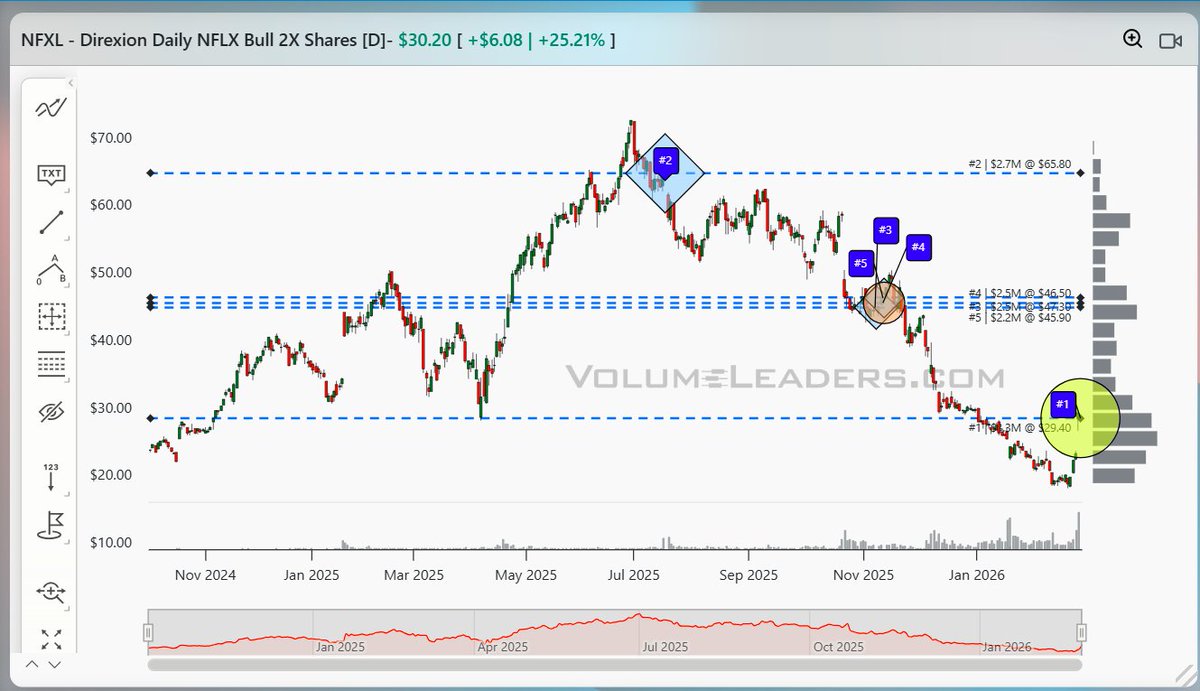1200x691 pixels.
Task: Click the 'Jul 2025' main axis date label
Action: (634, 575)
